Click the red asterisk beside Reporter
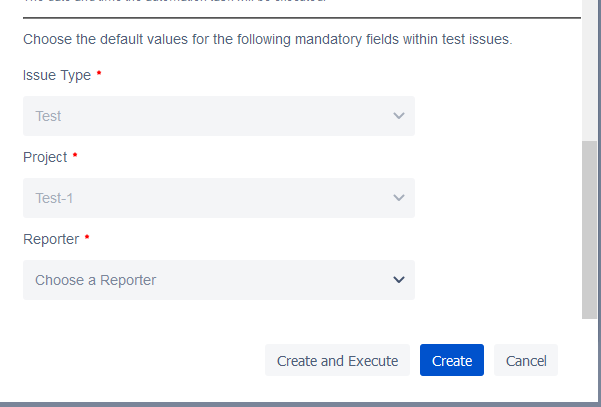The height and width of the screenshot is (407, 601). coord(87,239)
